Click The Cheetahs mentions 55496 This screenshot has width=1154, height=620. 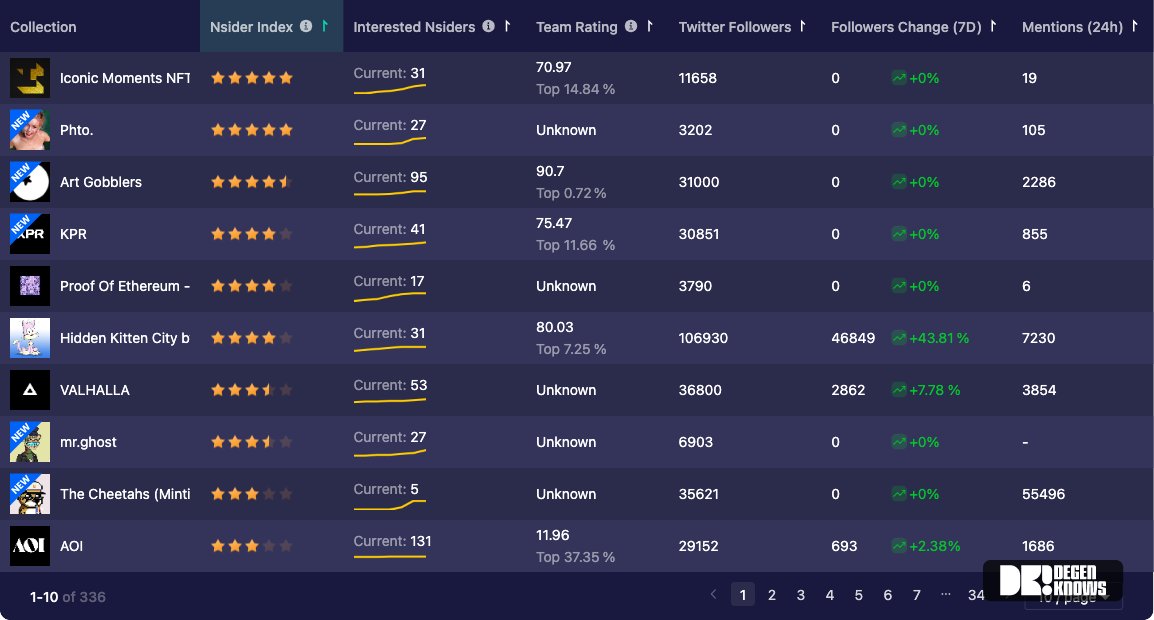[x=1043, y=494]
